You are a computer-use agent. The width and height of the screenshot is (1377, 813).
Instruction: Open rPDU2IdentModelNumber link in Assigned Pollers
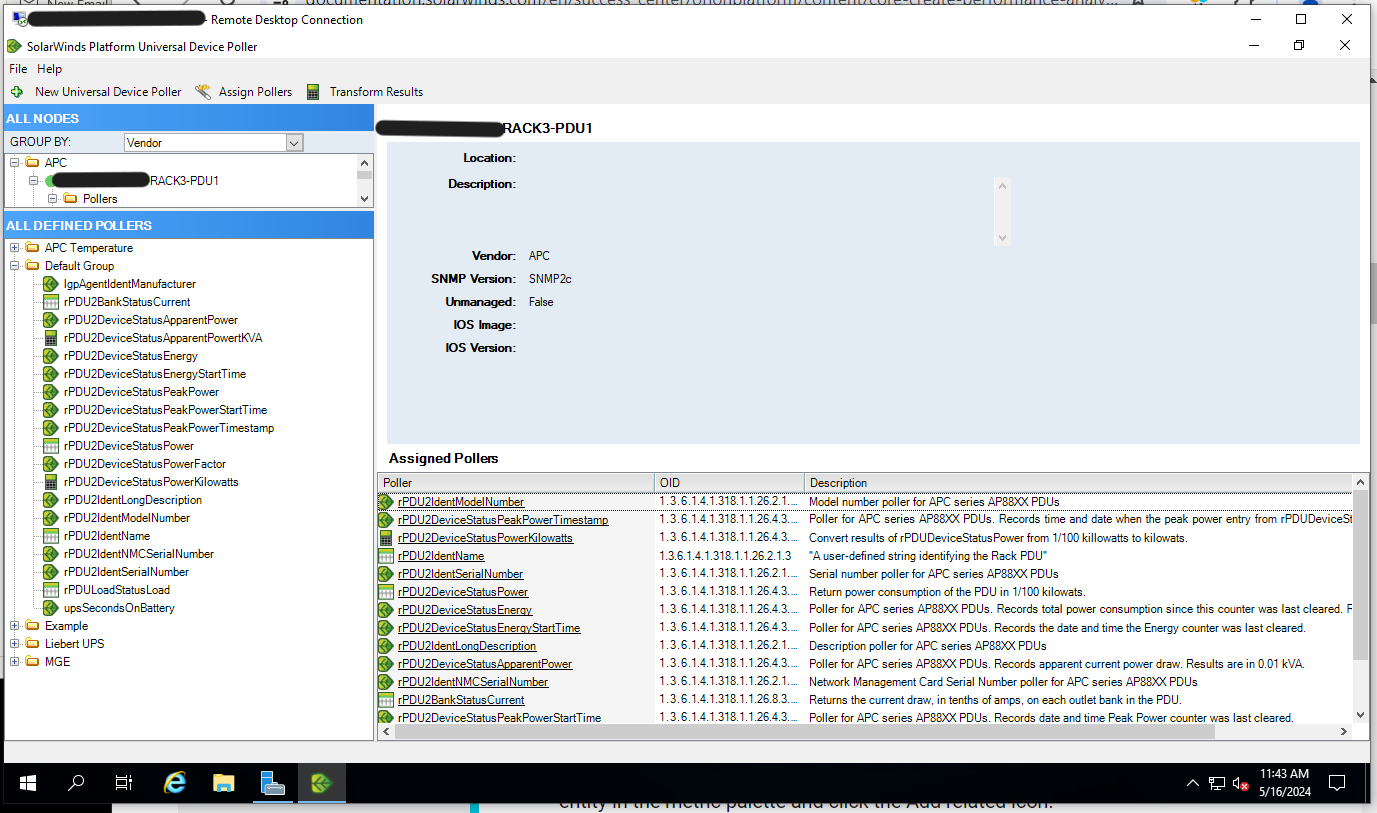461,502
